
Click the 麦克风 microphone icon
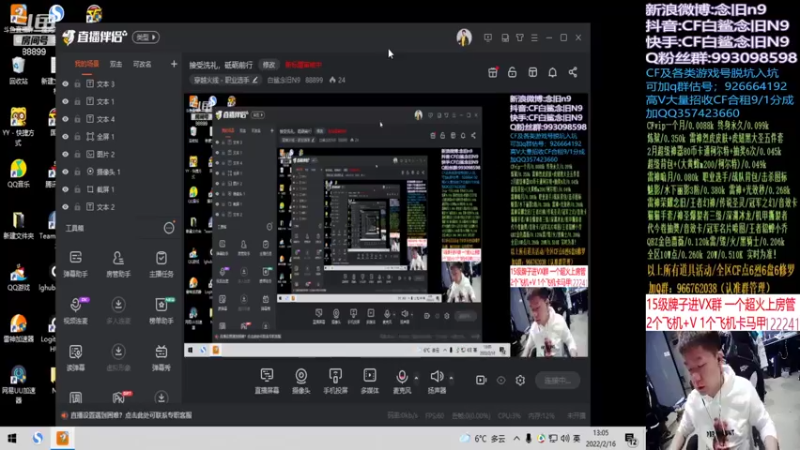click(402, 377)
